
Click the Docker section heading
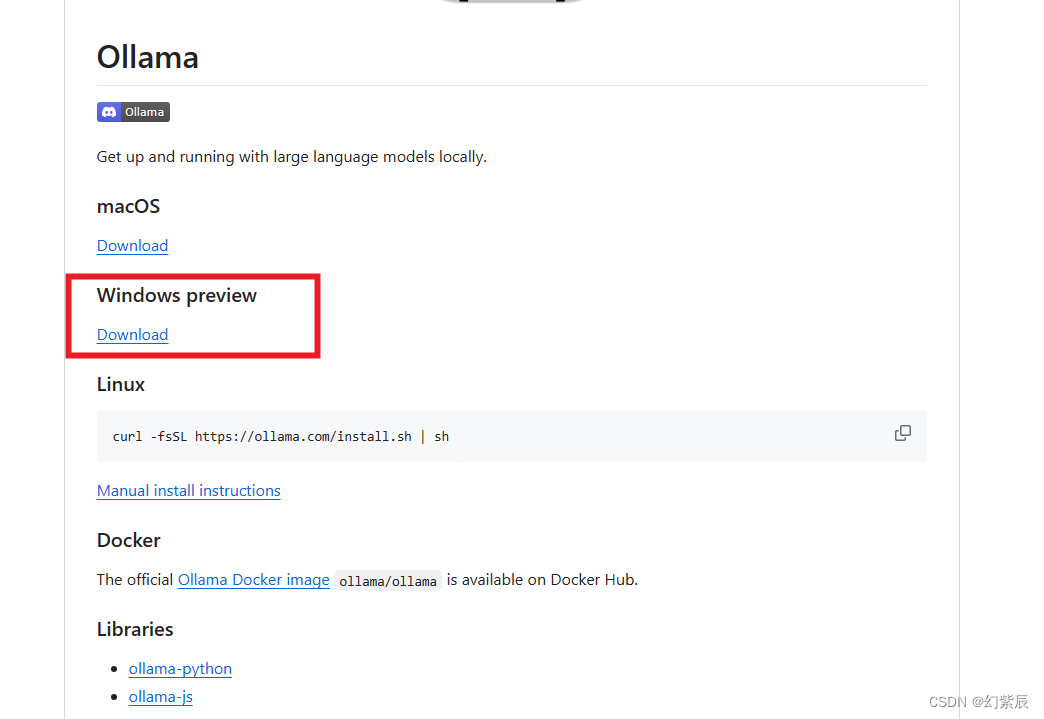[x=129, y=541]
